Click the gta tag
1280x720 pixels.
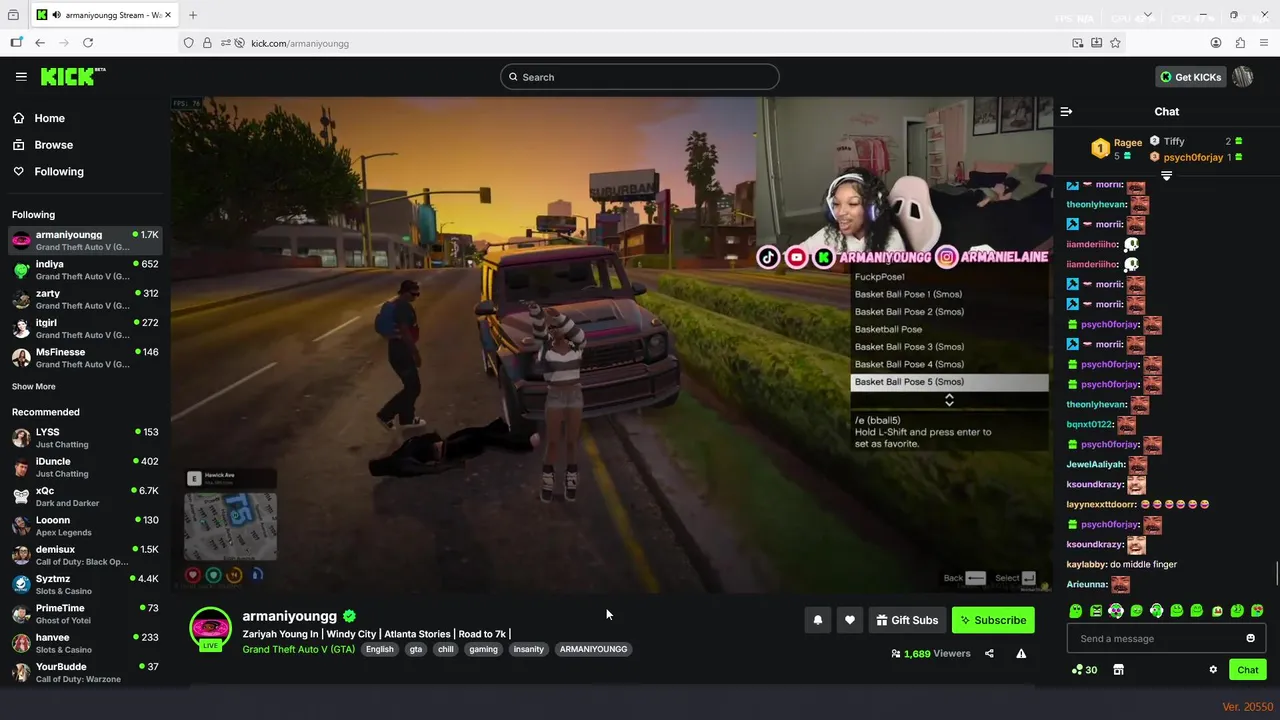(x=416, y=649)
